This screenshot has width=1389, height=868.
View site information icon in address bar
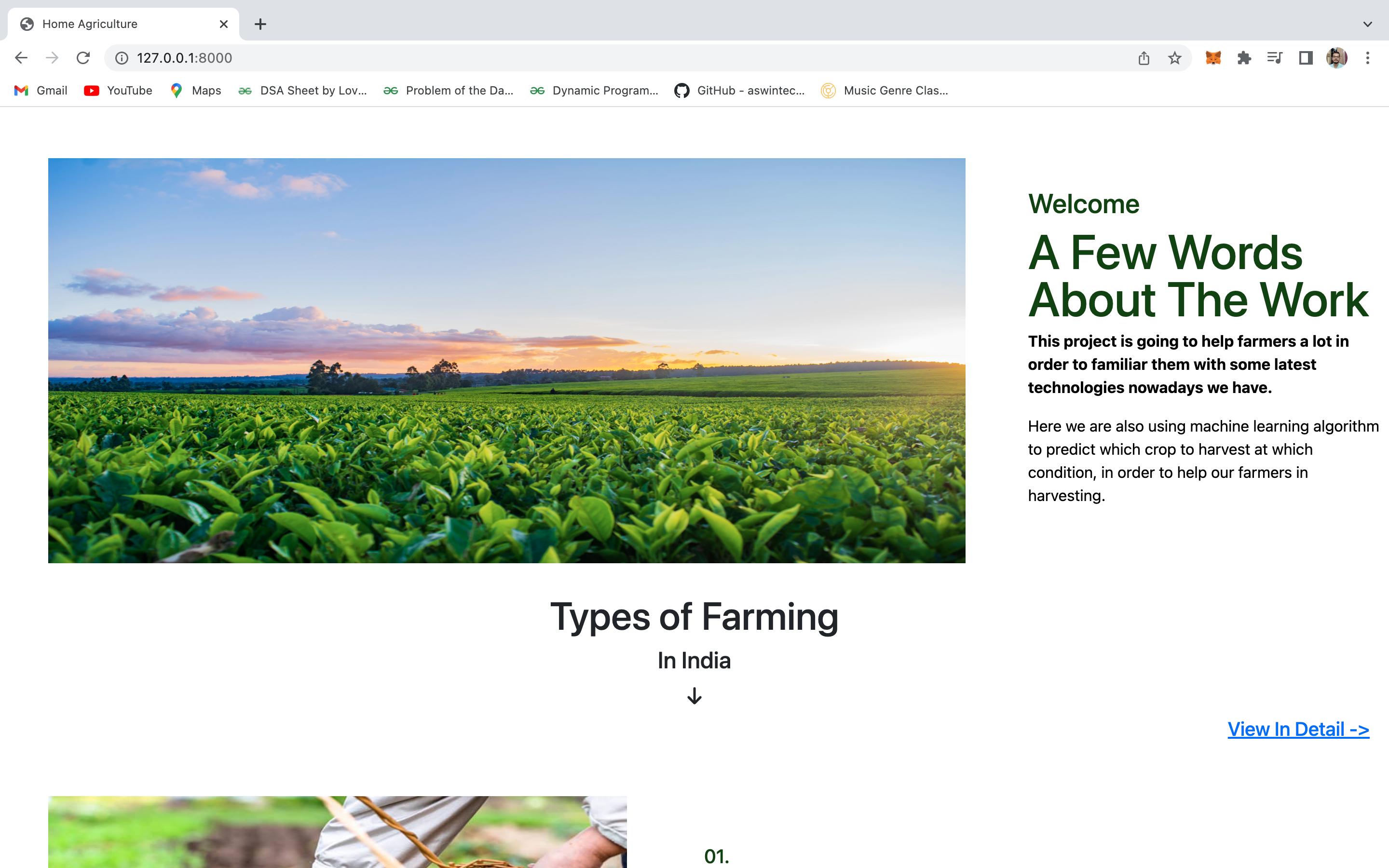tap(122, 58)
